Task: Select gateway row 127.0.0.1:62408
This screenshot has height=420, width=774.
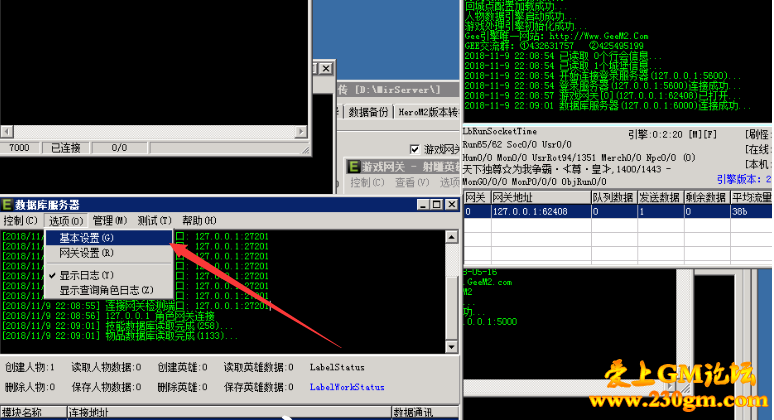Action: [x=618, y=212]
